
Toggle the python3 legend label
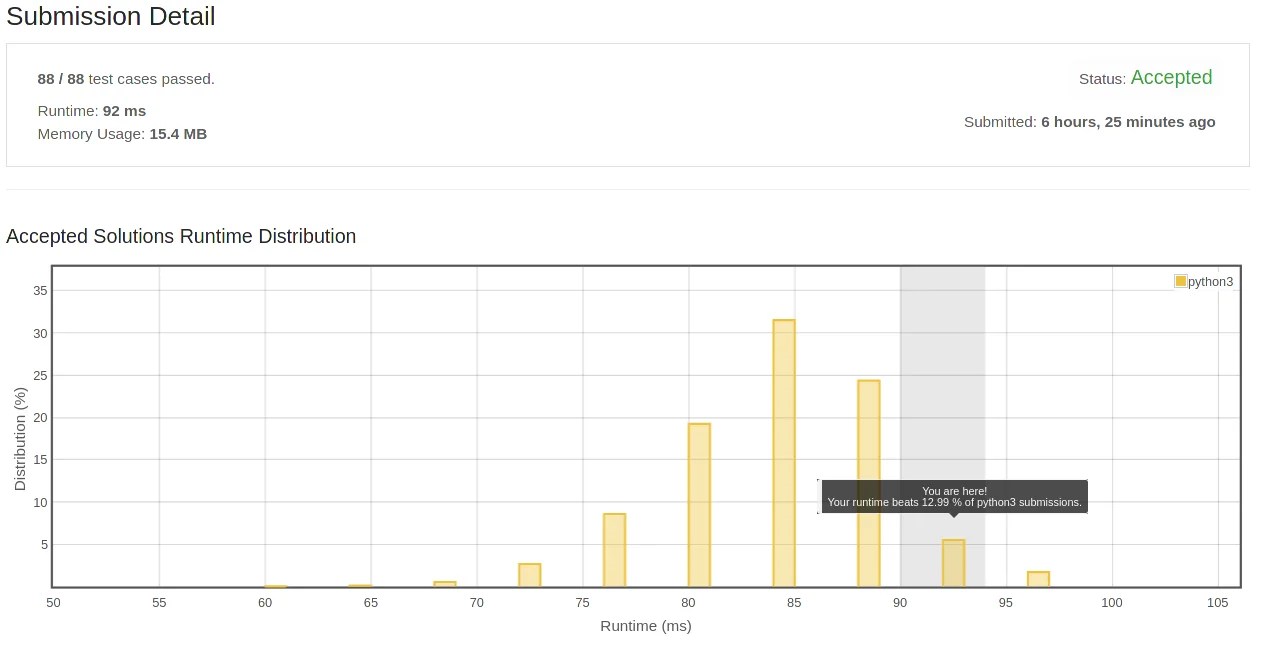pyautogui.click(x=1210, y=282)
